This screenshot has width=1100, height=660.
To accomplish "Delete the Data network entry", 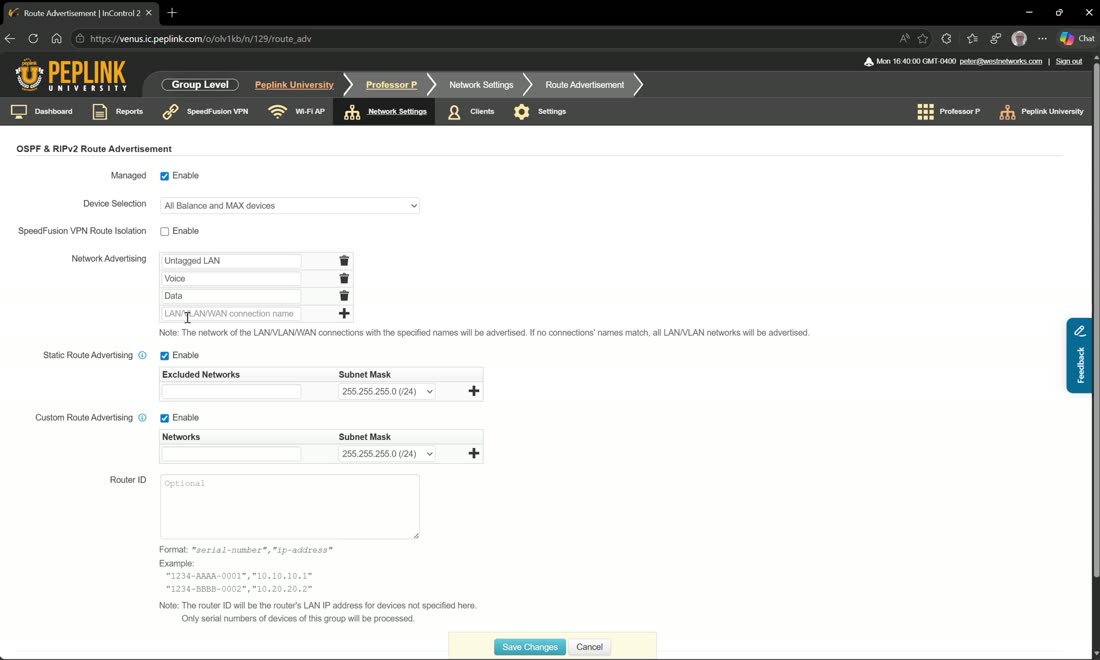I will click(344, 296).
